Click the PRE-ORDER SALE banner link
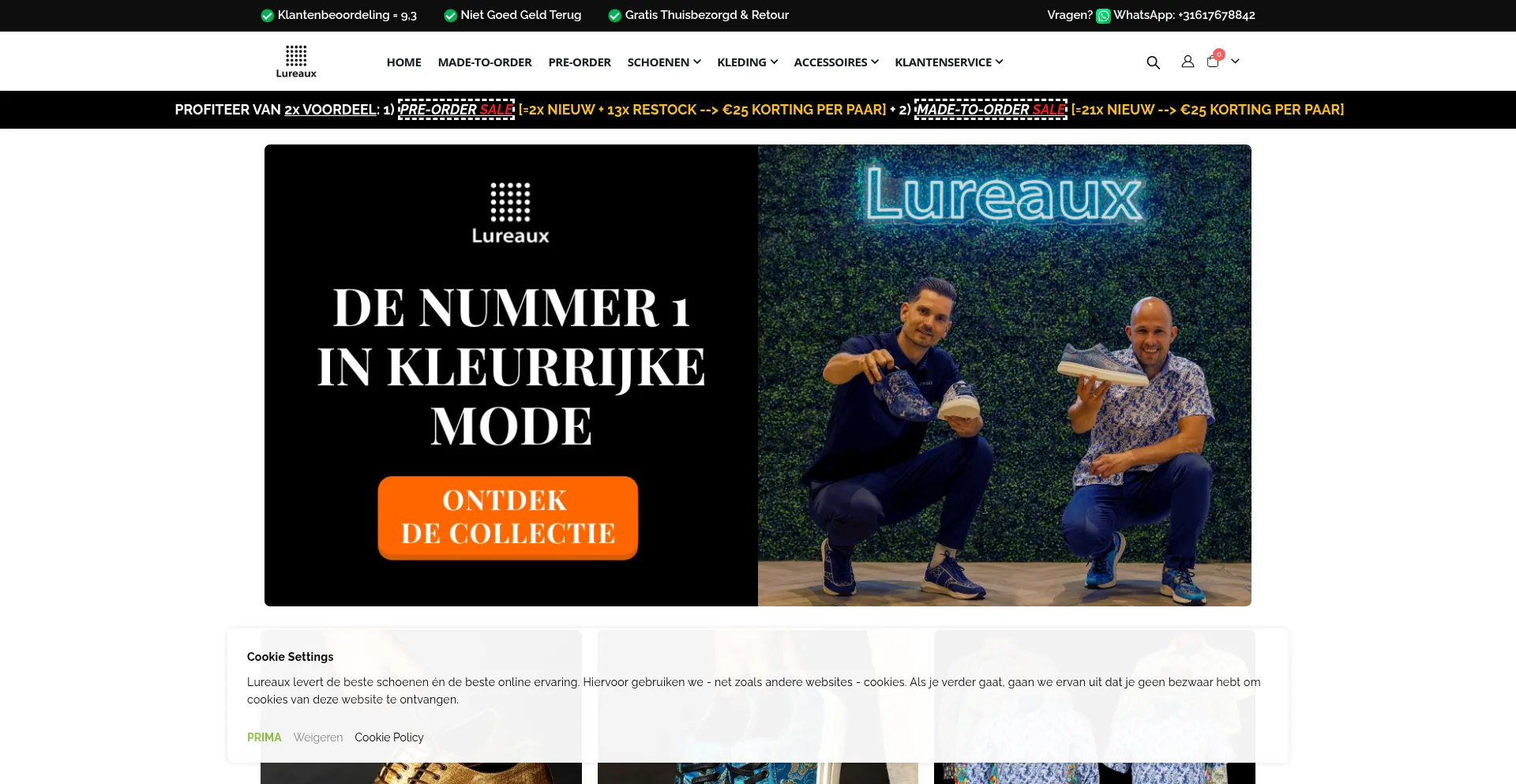 [x=456, y=110]
